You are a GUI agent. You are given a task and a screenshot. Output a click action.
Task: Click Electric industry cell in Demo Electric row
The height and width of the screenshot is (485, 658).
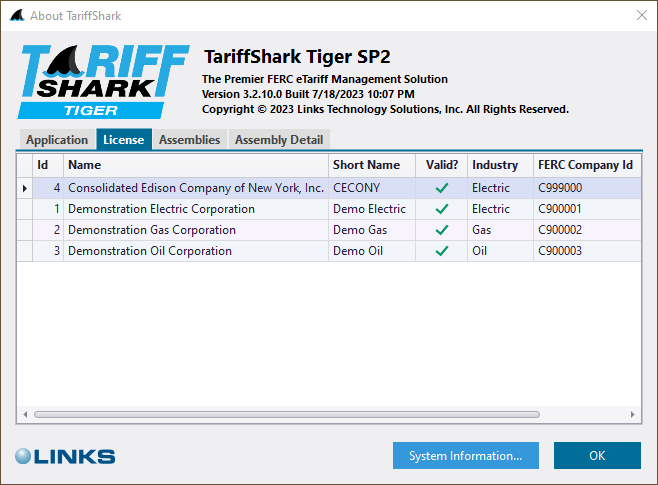tap(500, 209)
